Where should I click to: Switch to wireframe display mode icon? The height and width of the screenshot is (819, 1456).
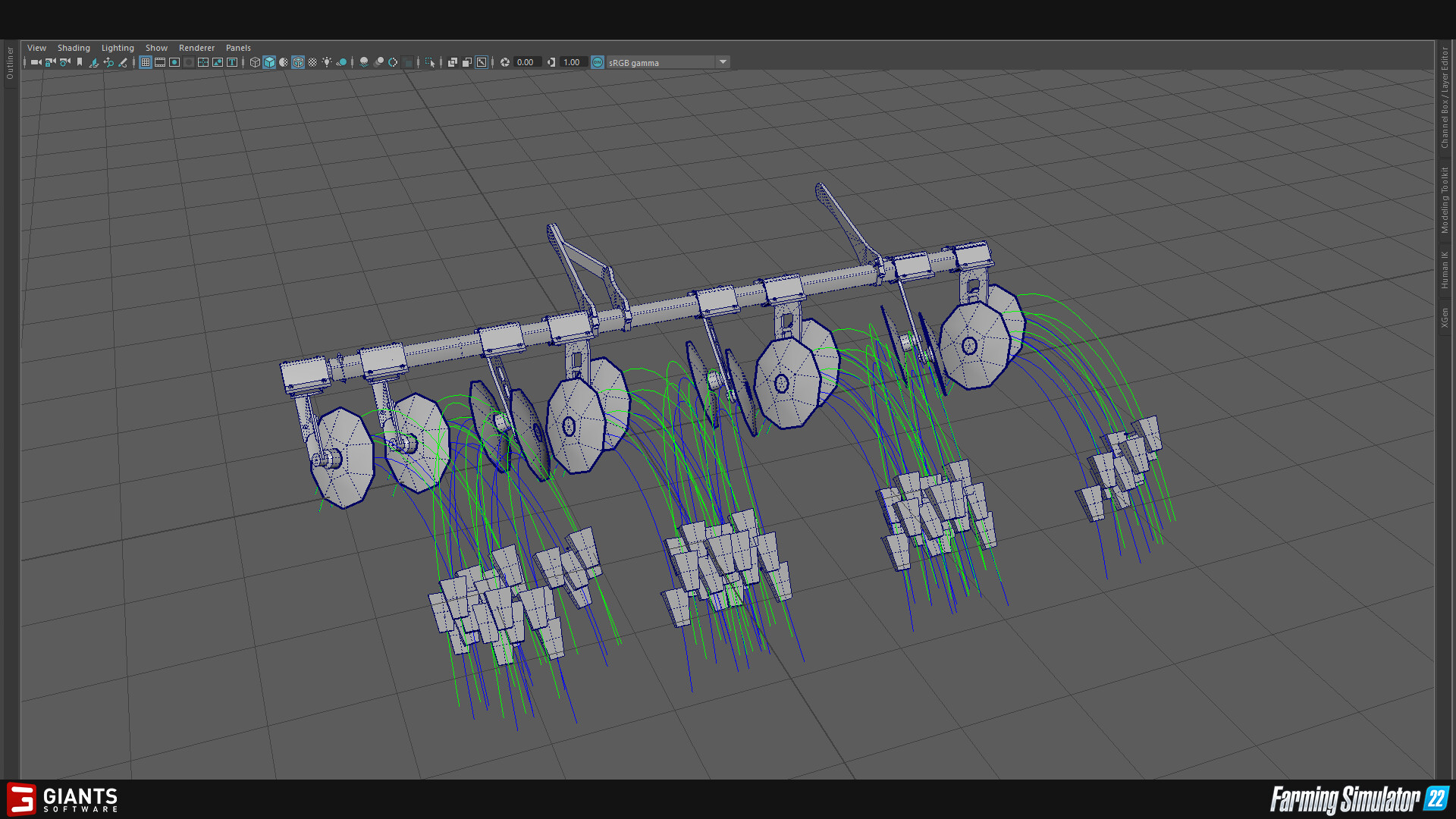[255, 62]
